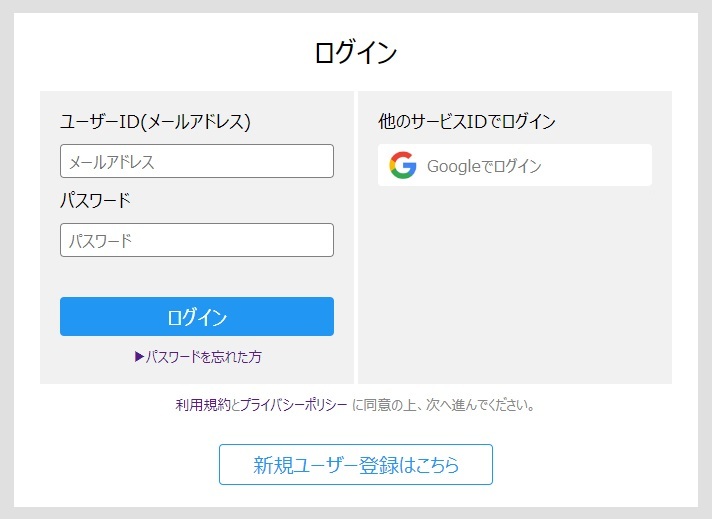Click white space left of 新規ユーザー登録はこちら button
This screenshot has width=712, height=519.
click(x=120, y=465)
